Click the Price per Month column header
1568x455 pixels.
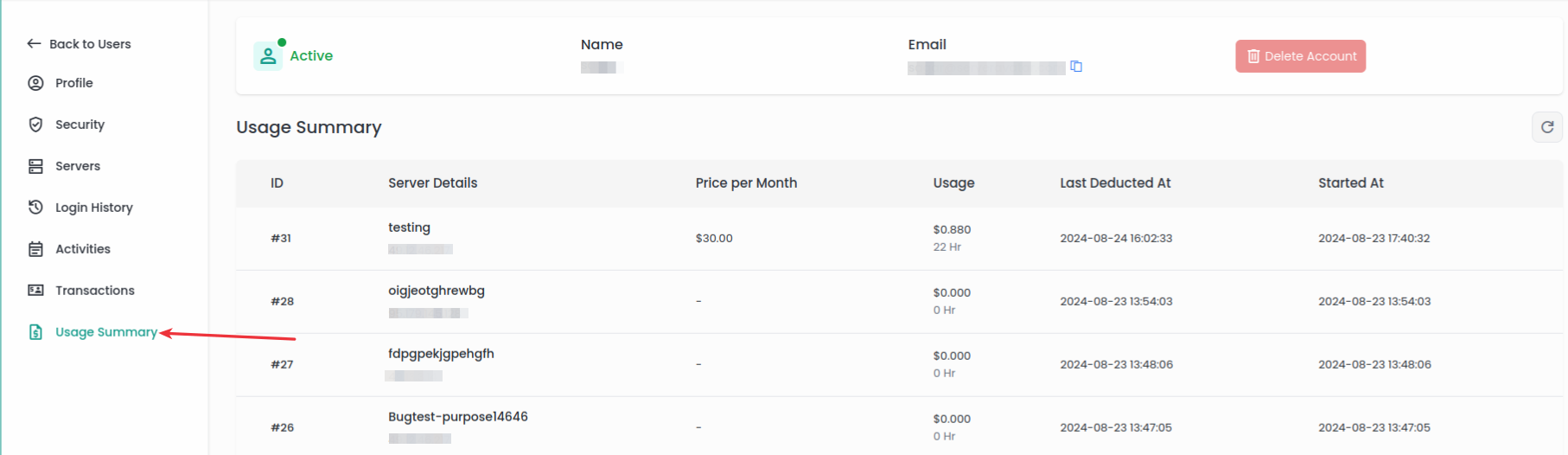click(x=746, y=183)
